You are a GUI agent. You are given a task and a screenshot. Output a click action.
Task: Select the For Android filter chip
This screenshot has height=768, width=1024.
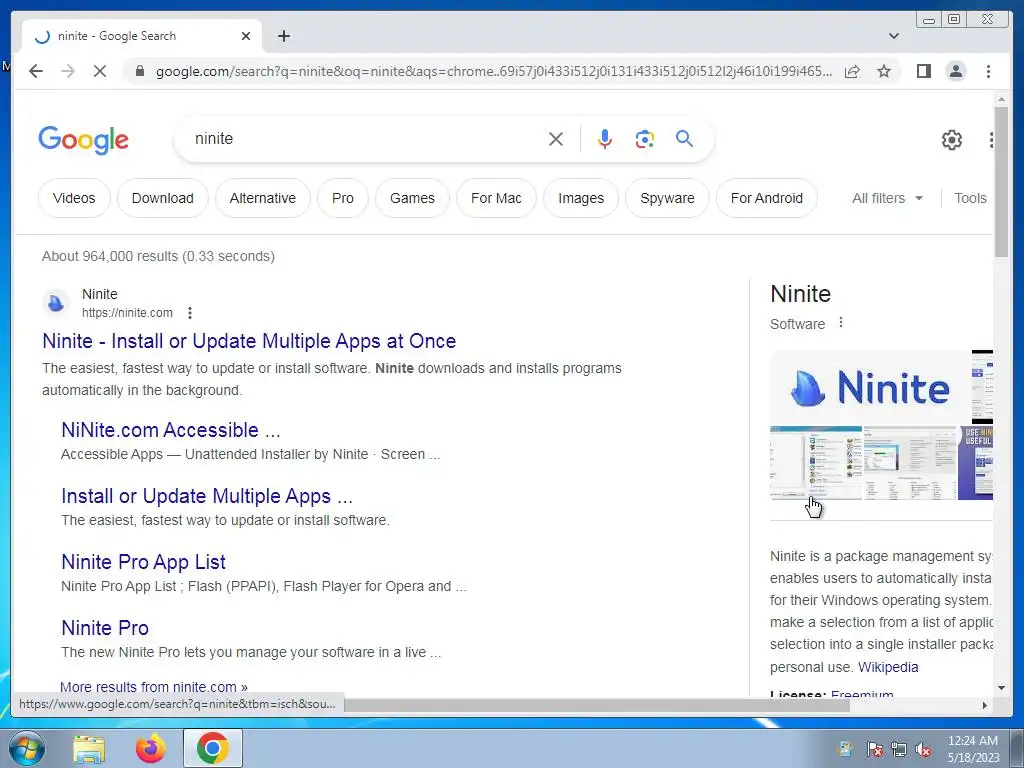click(x=767, y=198)
